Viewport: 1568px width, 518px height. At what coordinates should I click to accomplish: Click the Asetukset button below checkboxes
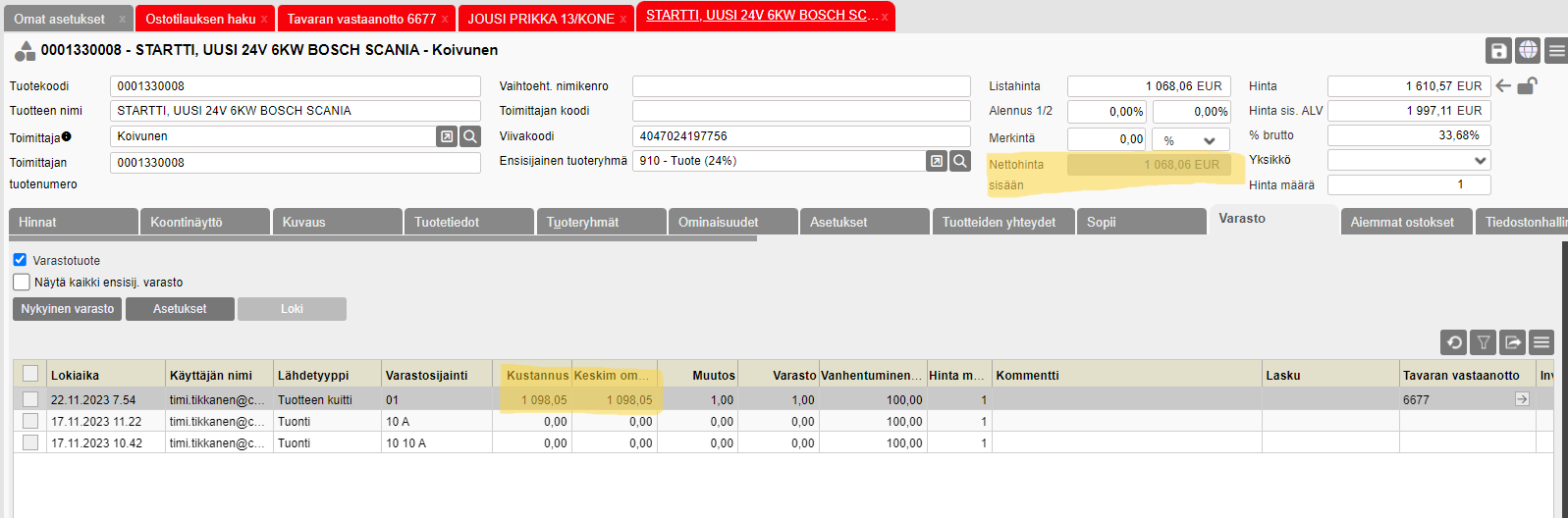coord(180,309)
